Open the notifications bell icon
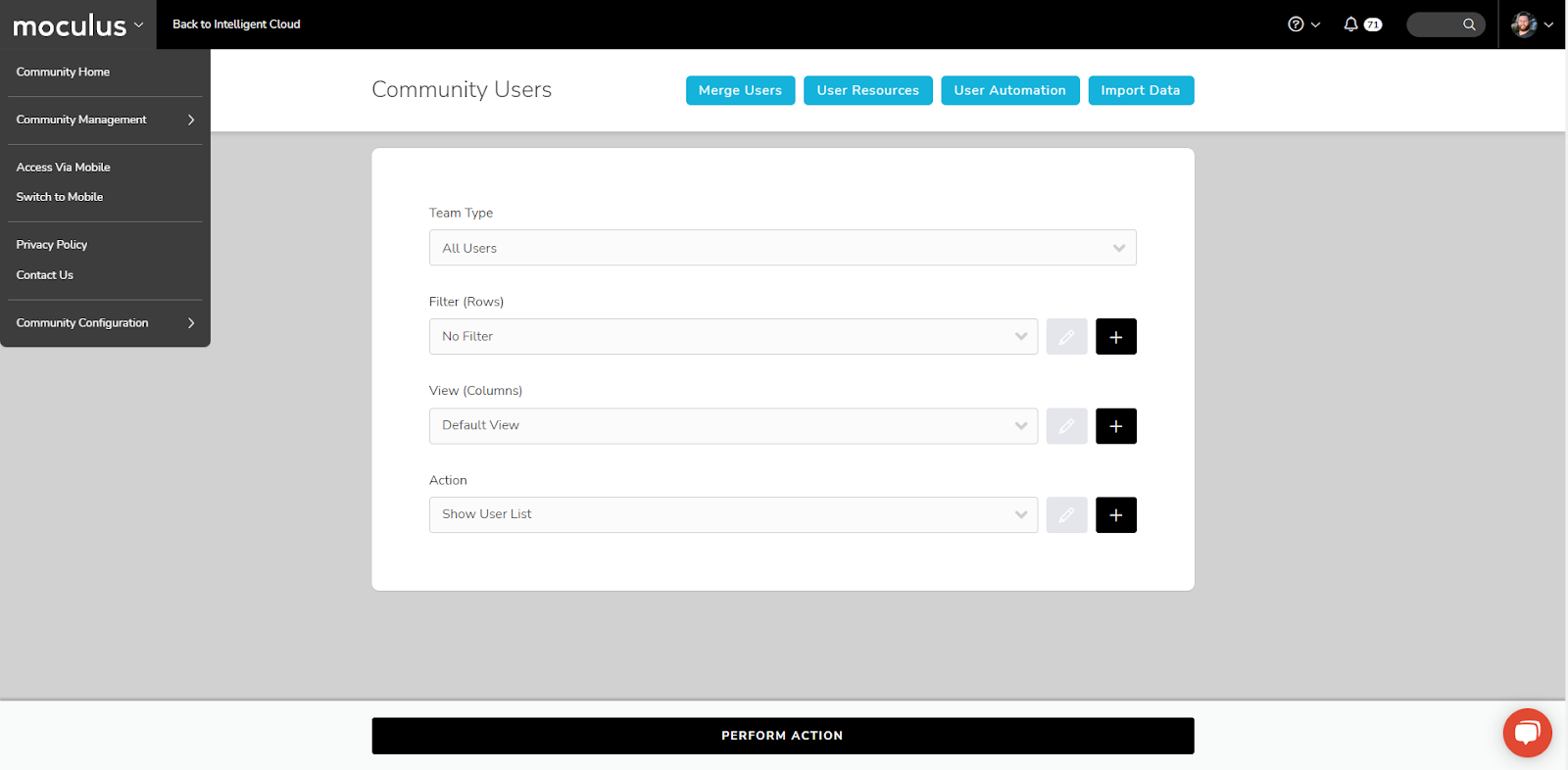1568x770 pixels. coord(1350,24)
